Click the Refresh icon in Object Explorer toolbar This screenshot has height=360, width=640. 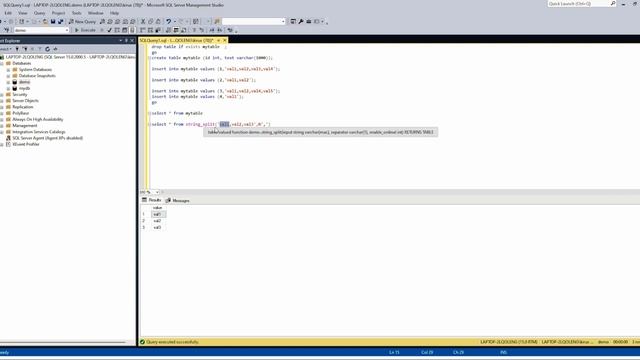47,49
